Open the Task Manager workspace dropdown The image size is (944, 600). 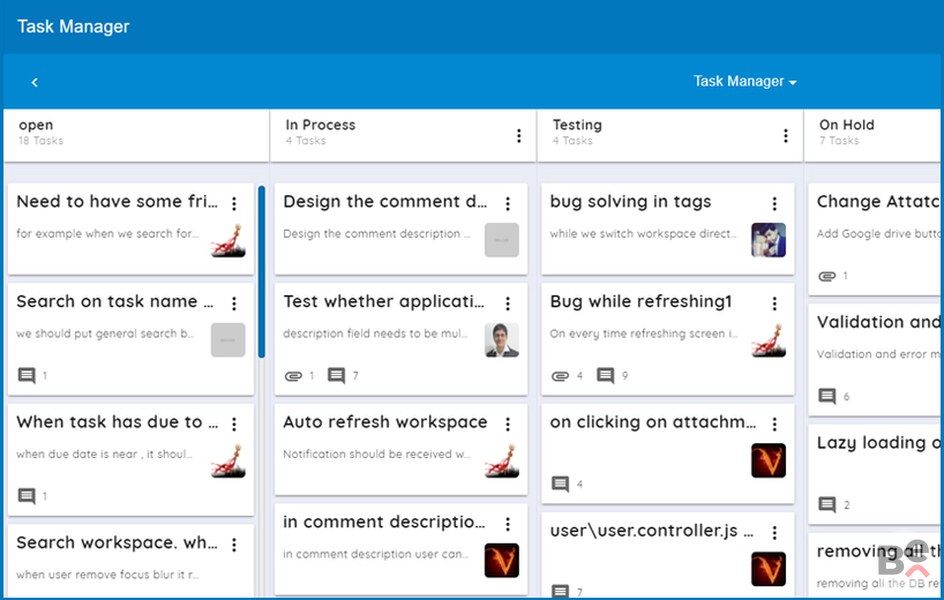745,82
